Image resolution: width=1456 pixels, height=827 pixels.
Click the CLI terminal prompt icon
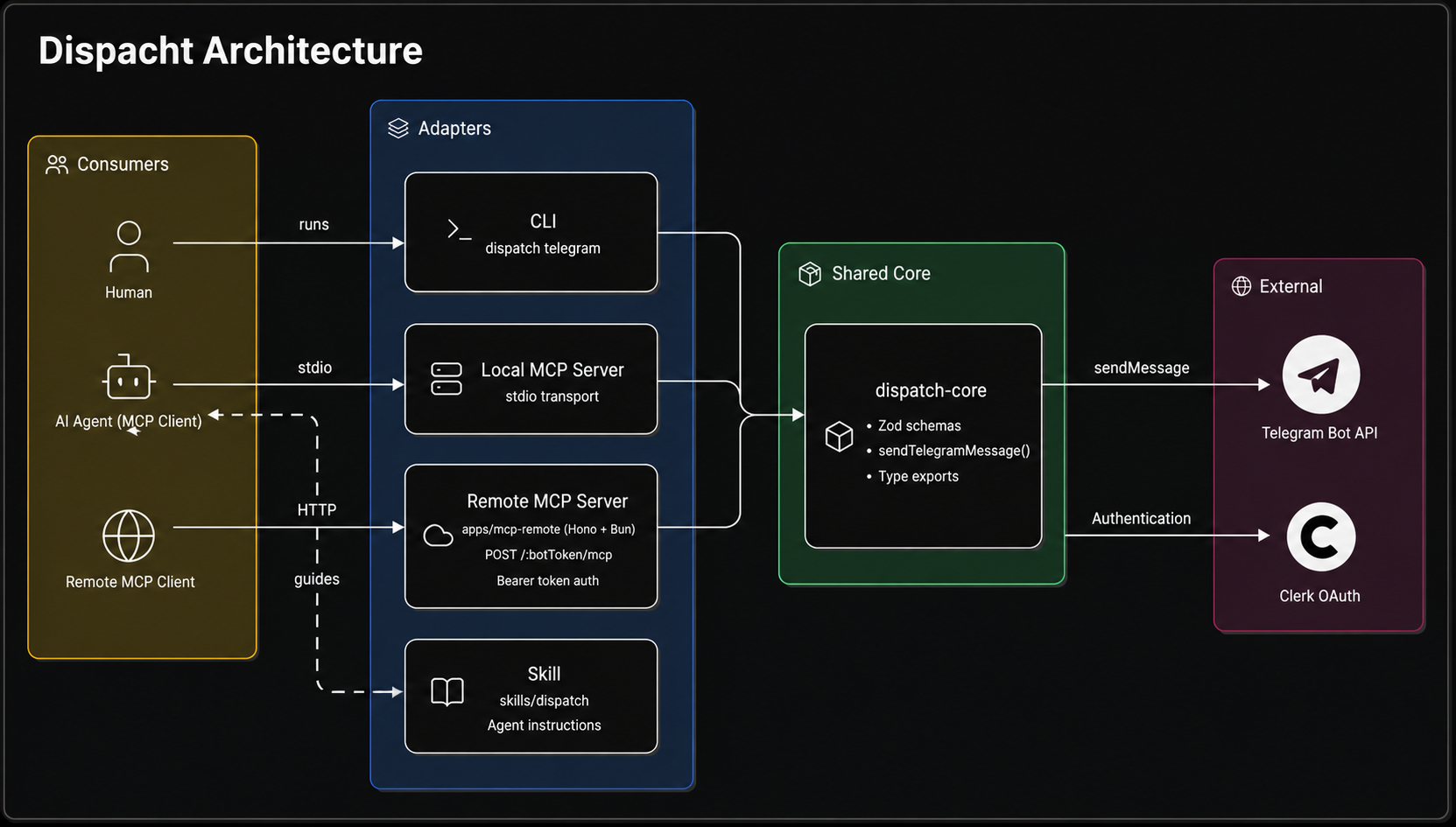point(459,230)
